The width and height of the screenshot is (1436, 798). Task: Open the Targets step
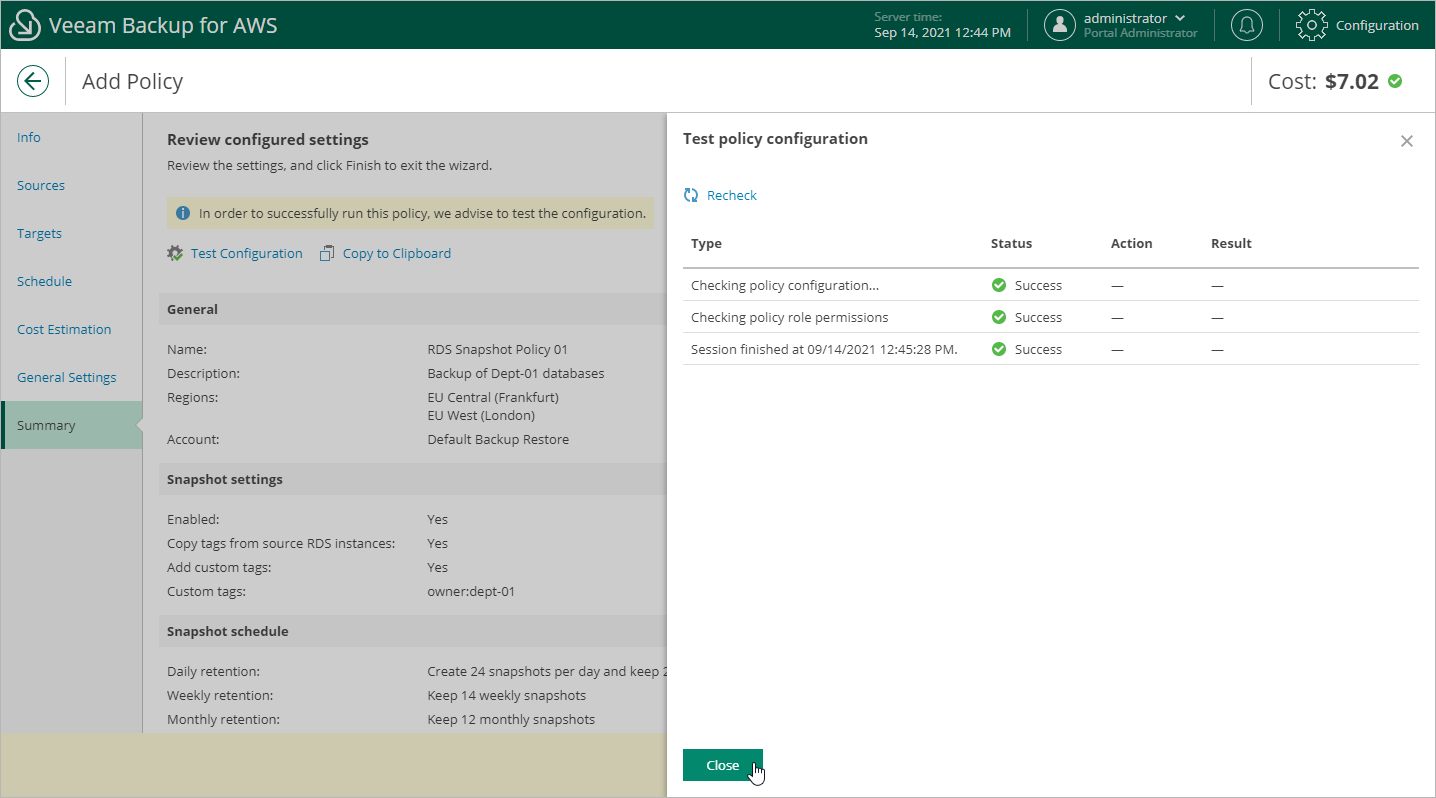point(39,233)
